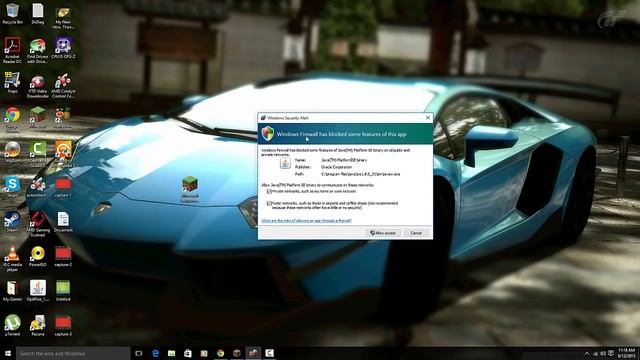Image resolution: width=640 pixels, height=360 pixels.
Task: Click the Search the web and Windows box
Action: [x=73, y=353]
